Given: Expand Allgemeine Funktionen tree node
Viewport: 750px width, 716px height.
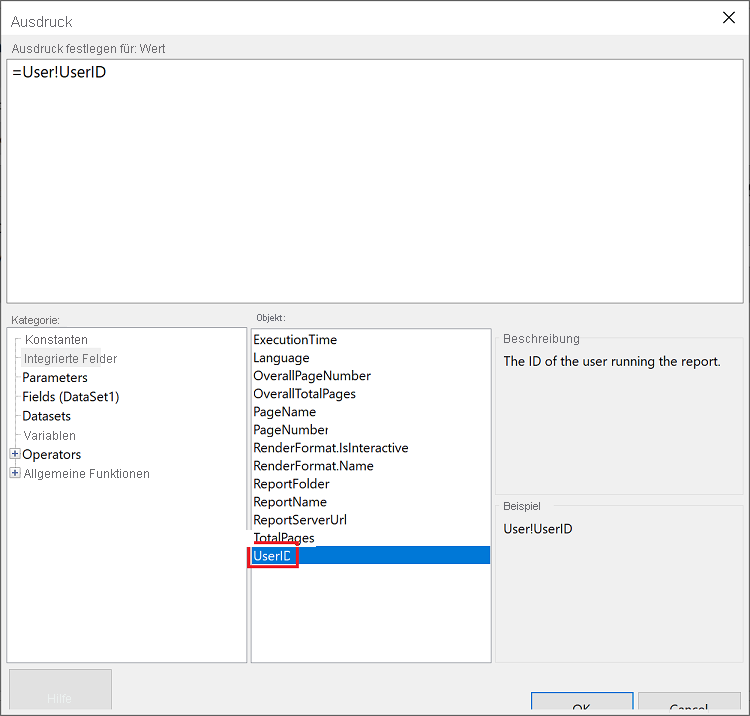Looking at the screenshot, I should 15,473.
